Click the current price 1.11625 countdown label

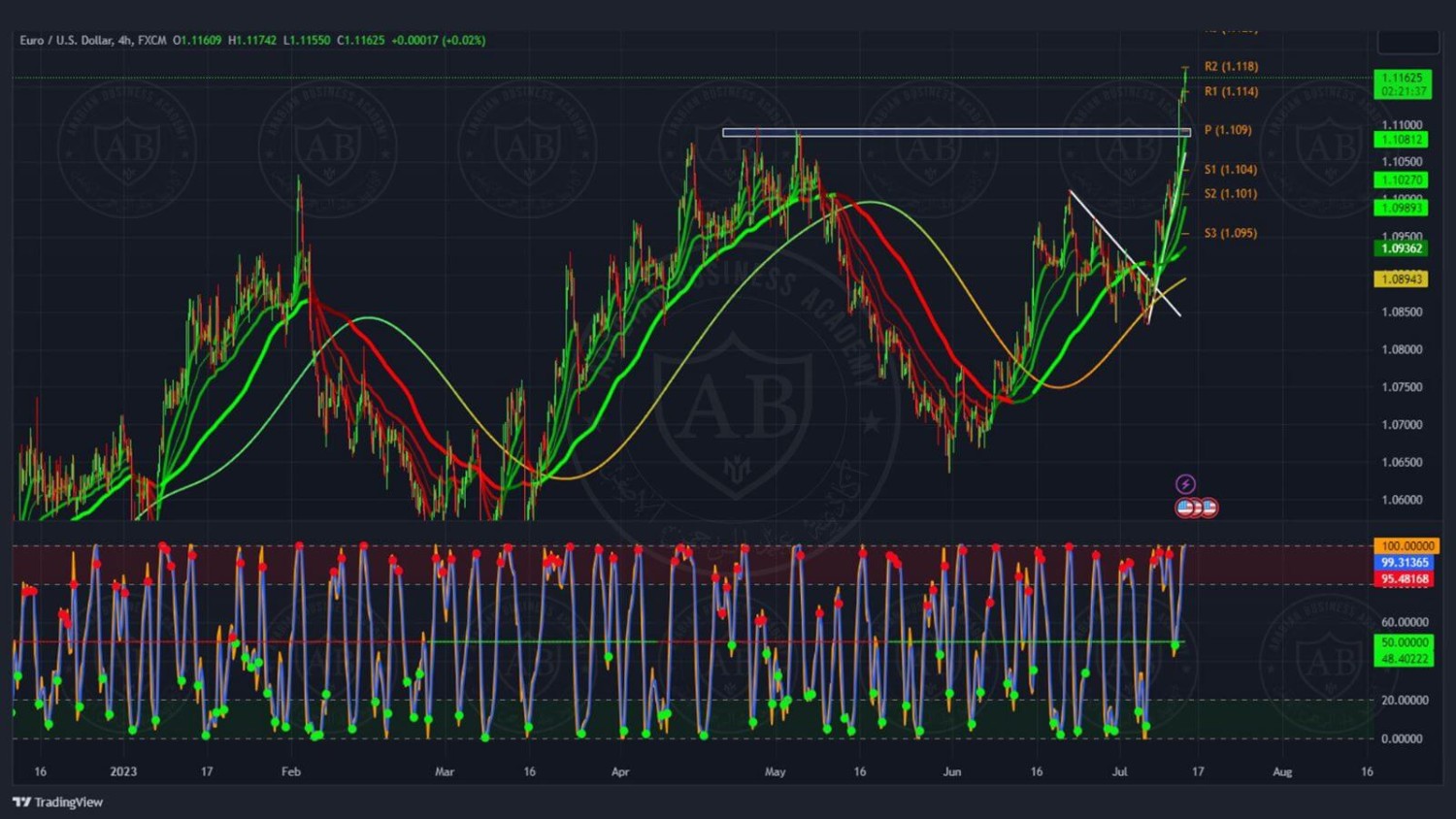tap(1403, 84)
